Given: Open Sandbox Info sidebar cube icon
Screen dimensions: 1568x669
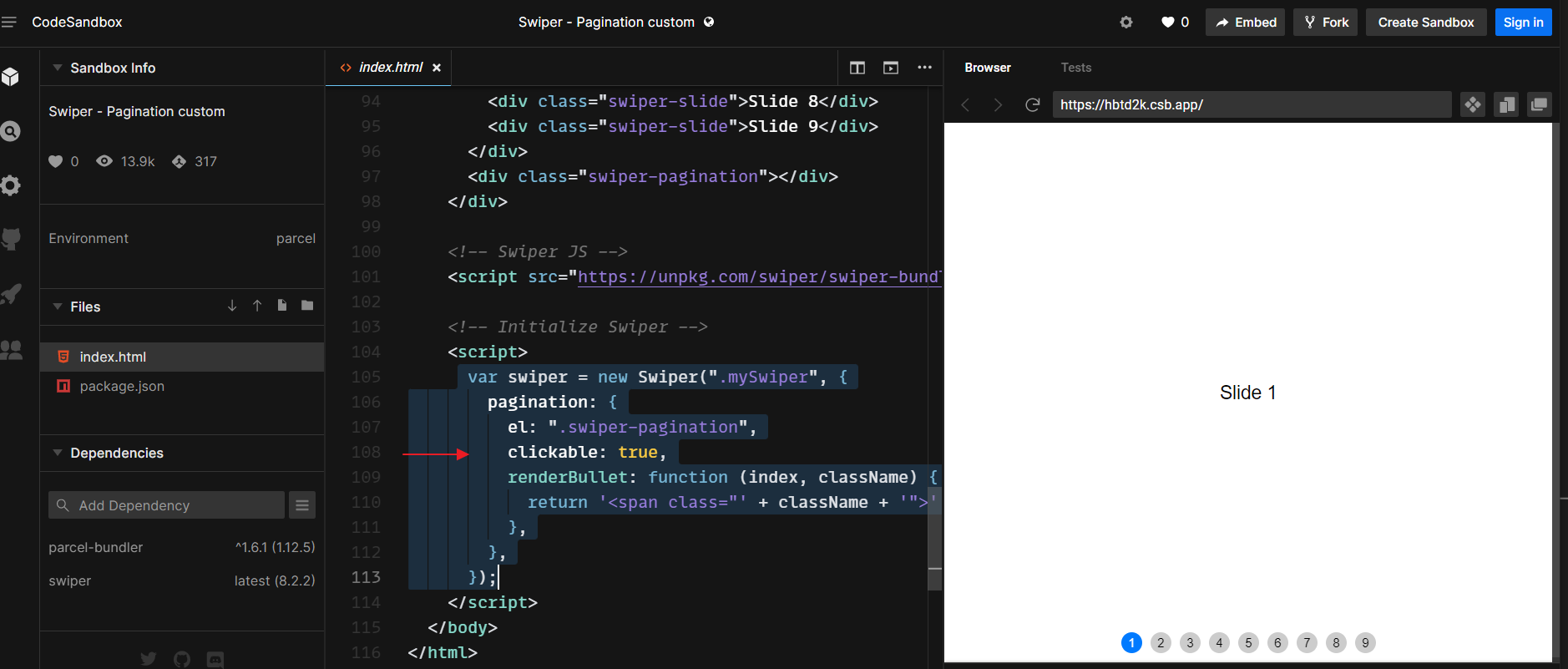Looking at the screenshot, I should pyautogui.click(x=11, y=77).
